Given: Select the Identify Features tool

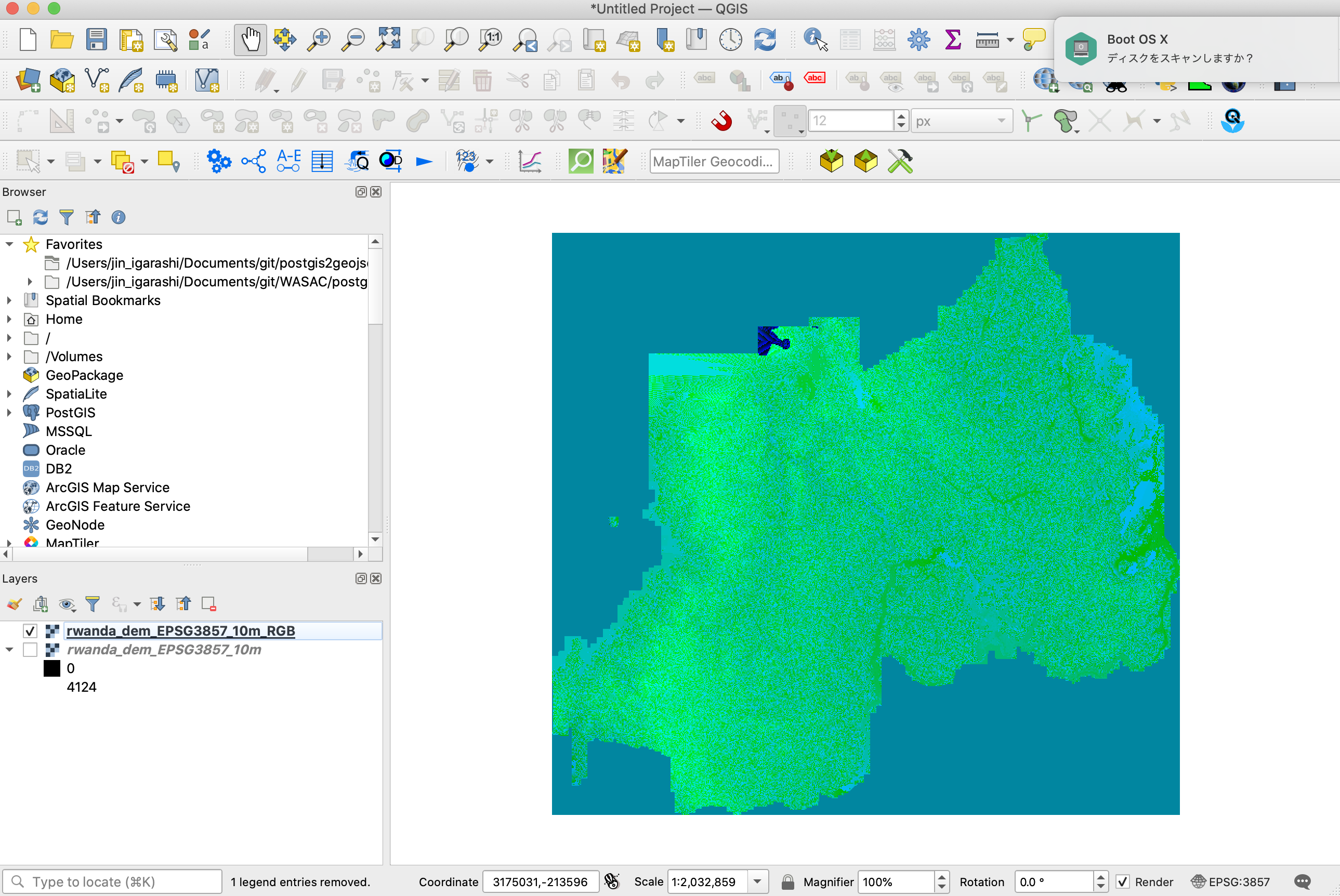Looking at the screenshot, I should 815,39.
